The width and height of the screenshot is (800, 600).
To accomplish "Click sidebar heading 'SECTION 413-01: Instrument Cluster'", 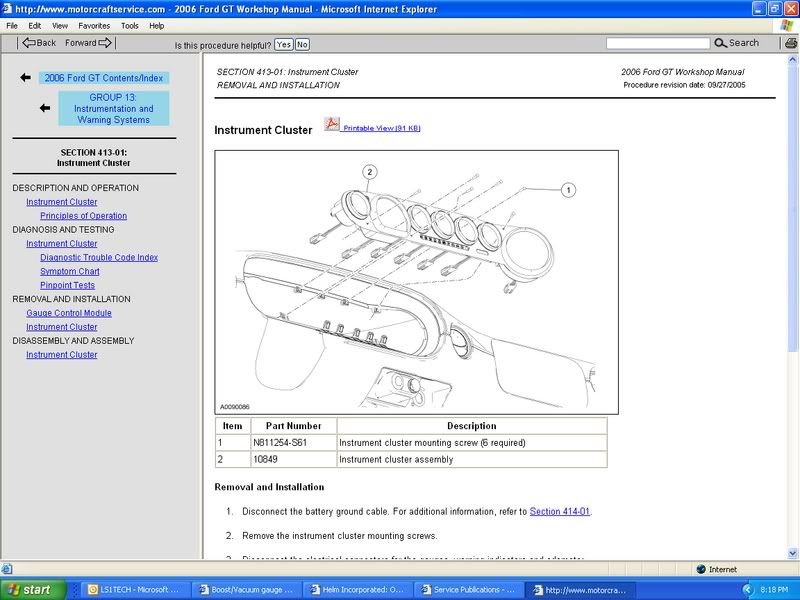I will (94, 158).
